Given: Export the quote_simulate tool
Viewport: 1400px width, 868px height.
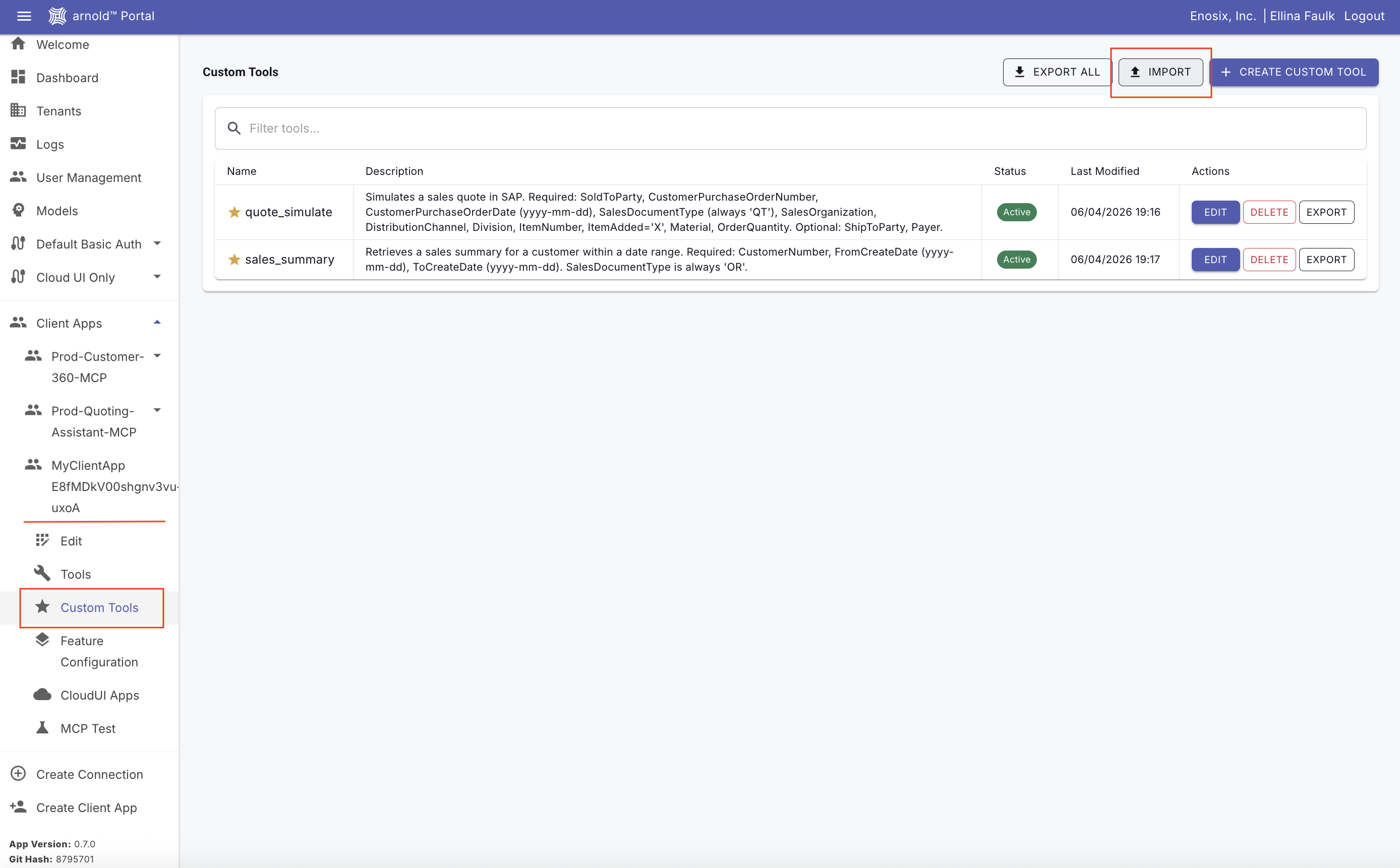Looking at the screenshot, I should [x=1326, y=212].
